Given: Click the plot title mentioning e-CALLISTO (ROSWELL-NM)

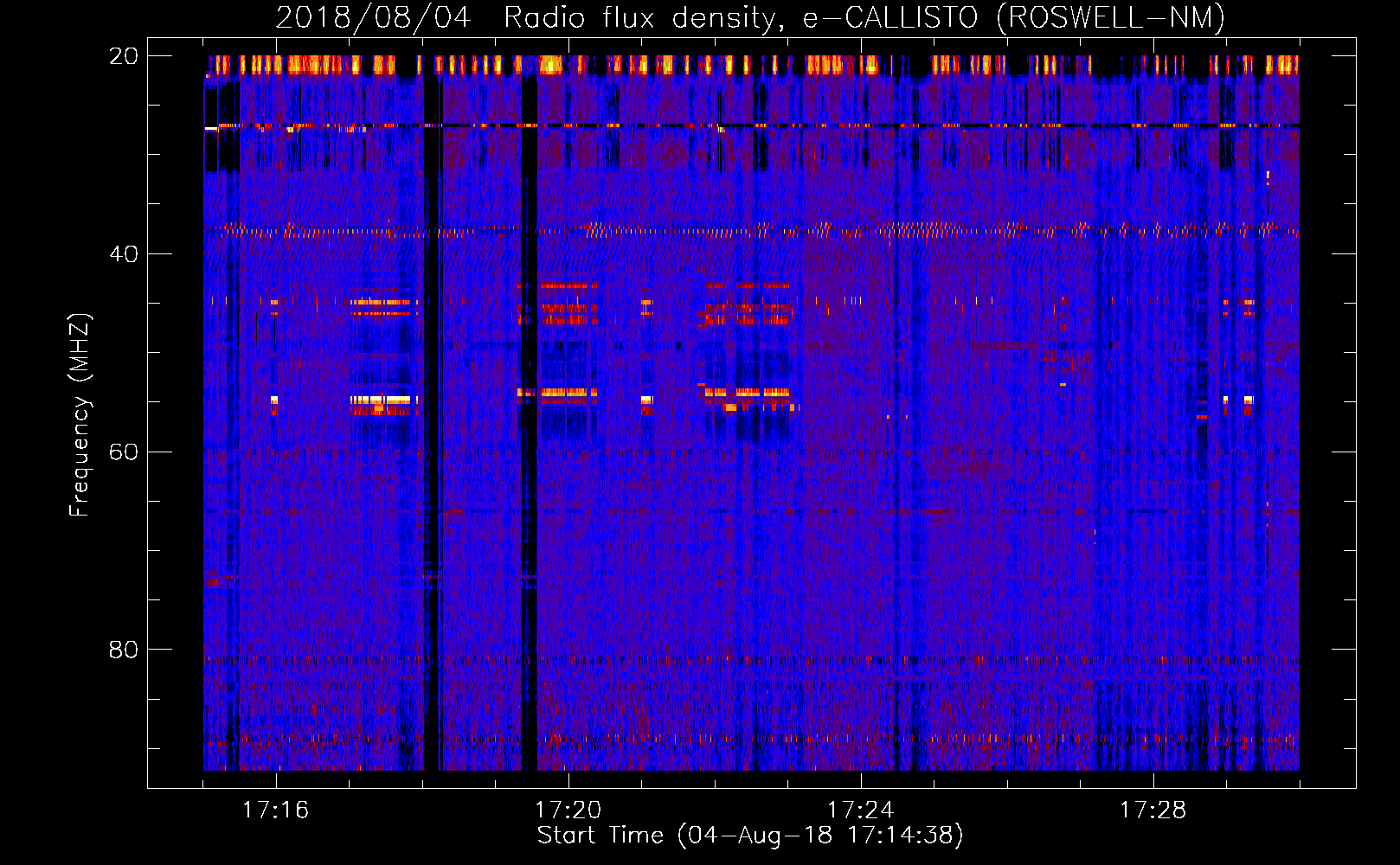Looking at the screenshot, I should [x=750, y=17].
